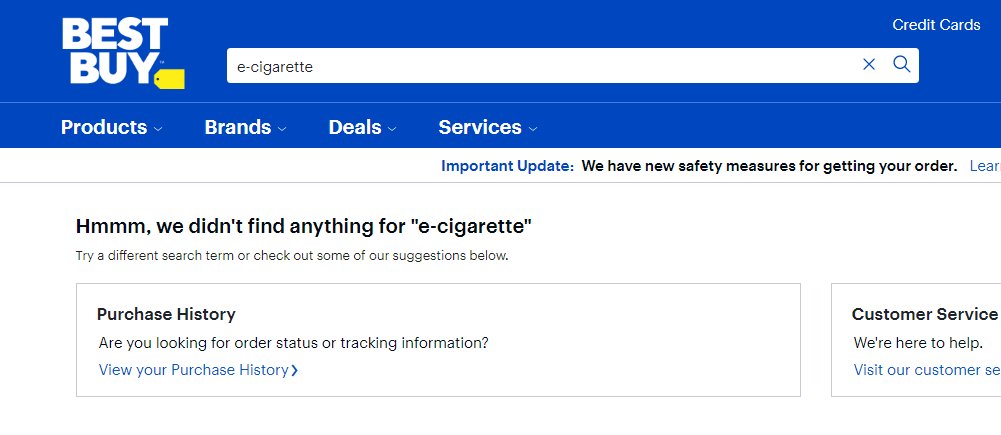Click arrow icon after View your Purchase History
Screen dimensions: 1001x435
(x=295, y=370)
